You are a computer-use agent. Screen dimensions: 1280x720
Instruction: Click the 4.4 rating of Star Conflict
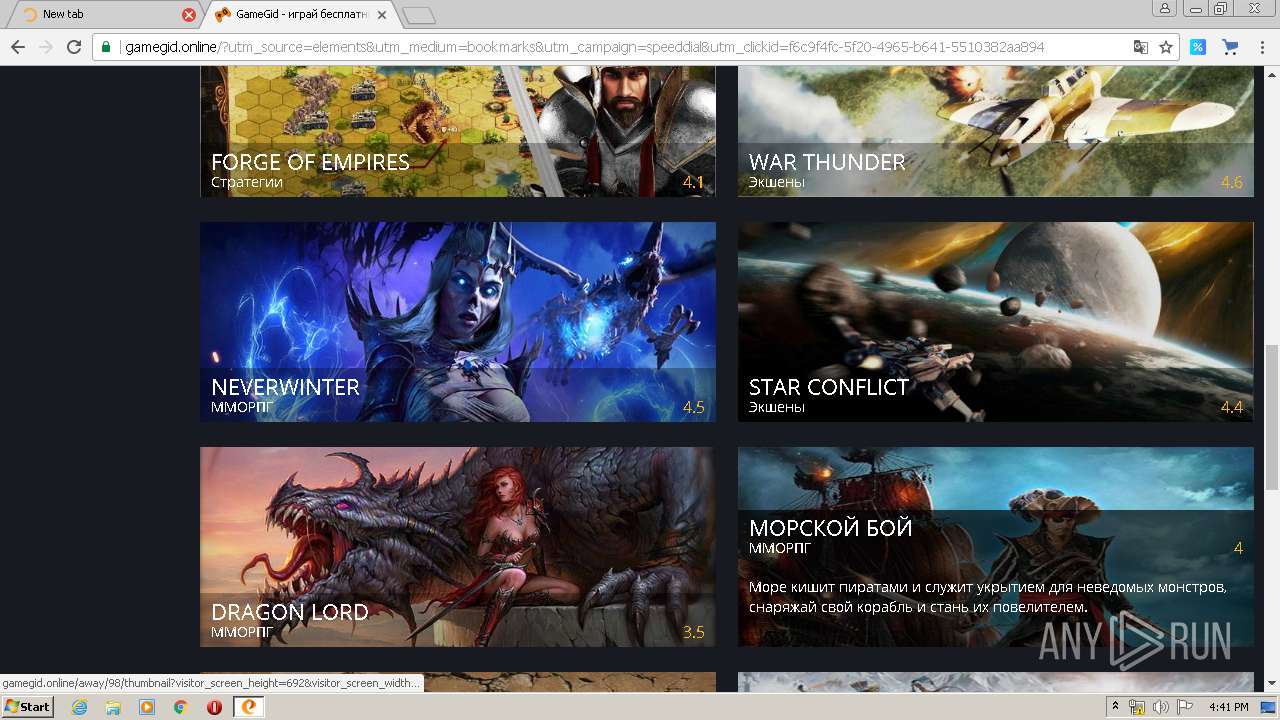pyautogui.click(x=1232, y=408)
